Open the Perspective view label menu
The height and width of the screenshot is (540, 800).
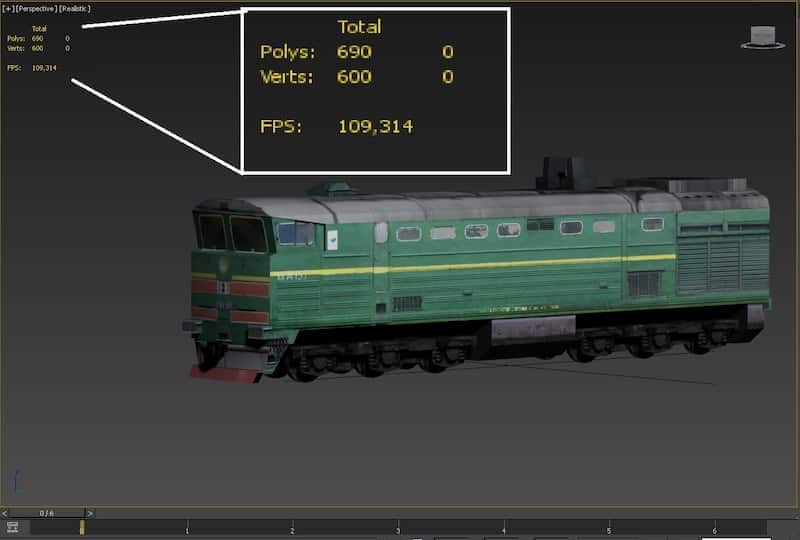pyautogui.click(x=34, y=9)
